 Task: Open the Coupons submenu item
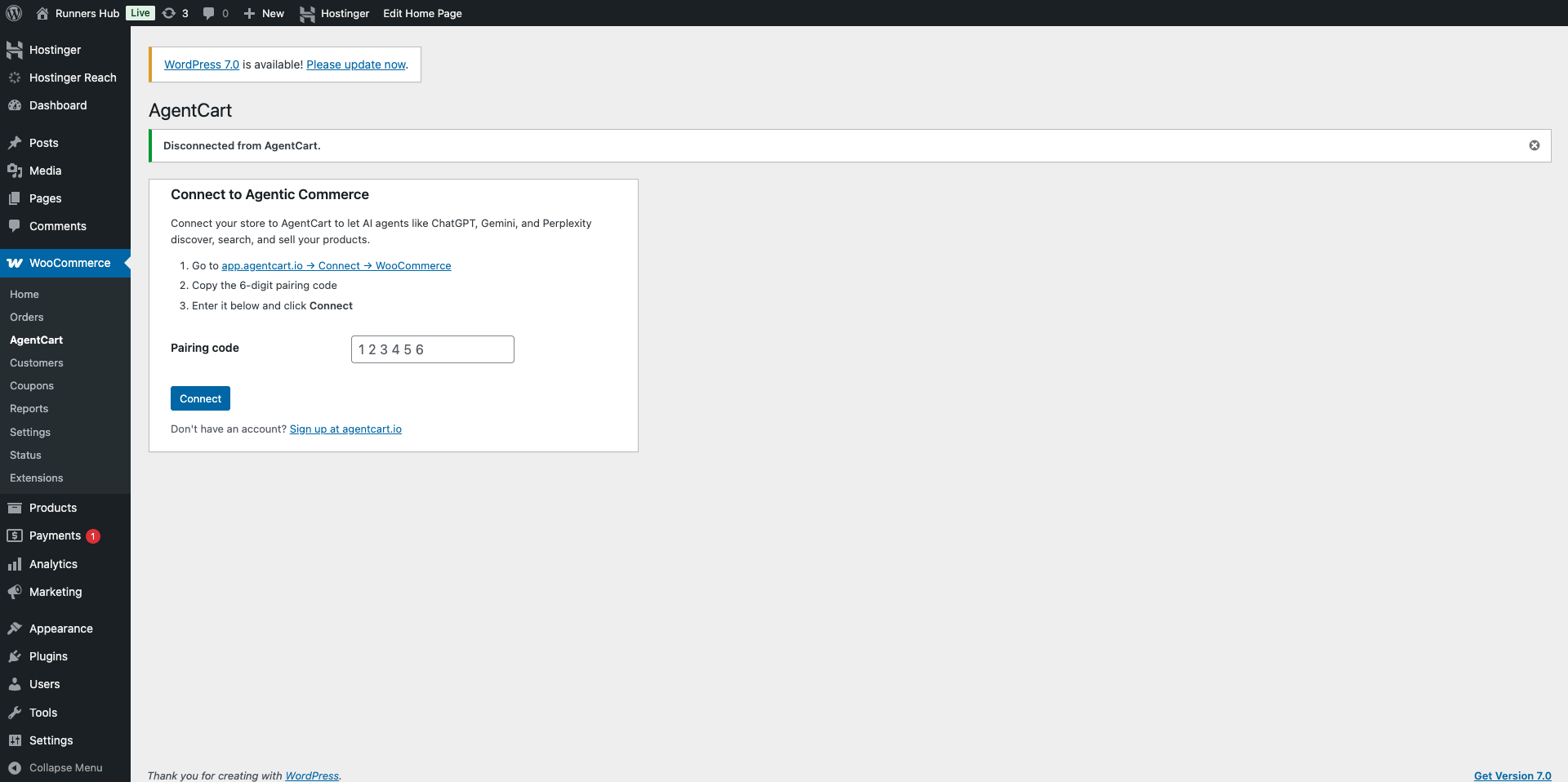tap(32, 385)
